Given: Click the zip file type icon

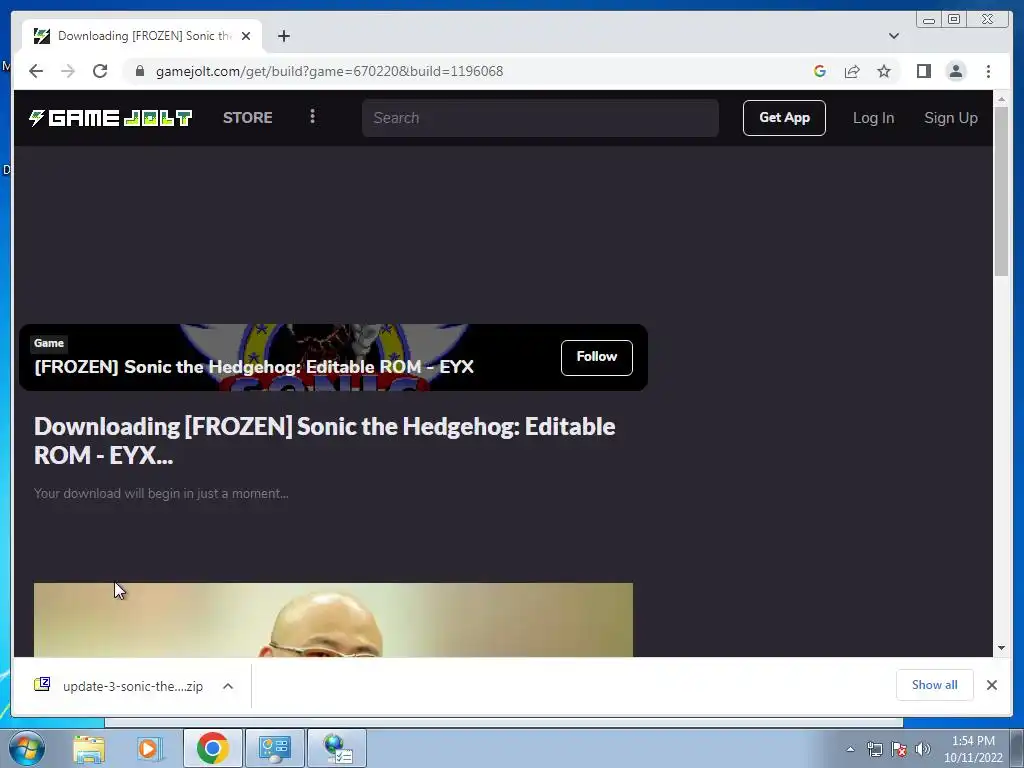Looking at the screenshot, I should [42, 684].
